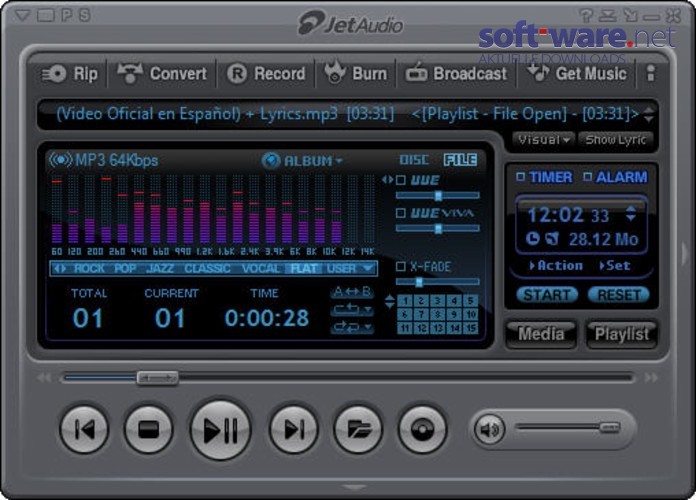Open the Broadcast tool
696x500 pixels.
pyautogui.click(x=456, y=73)
